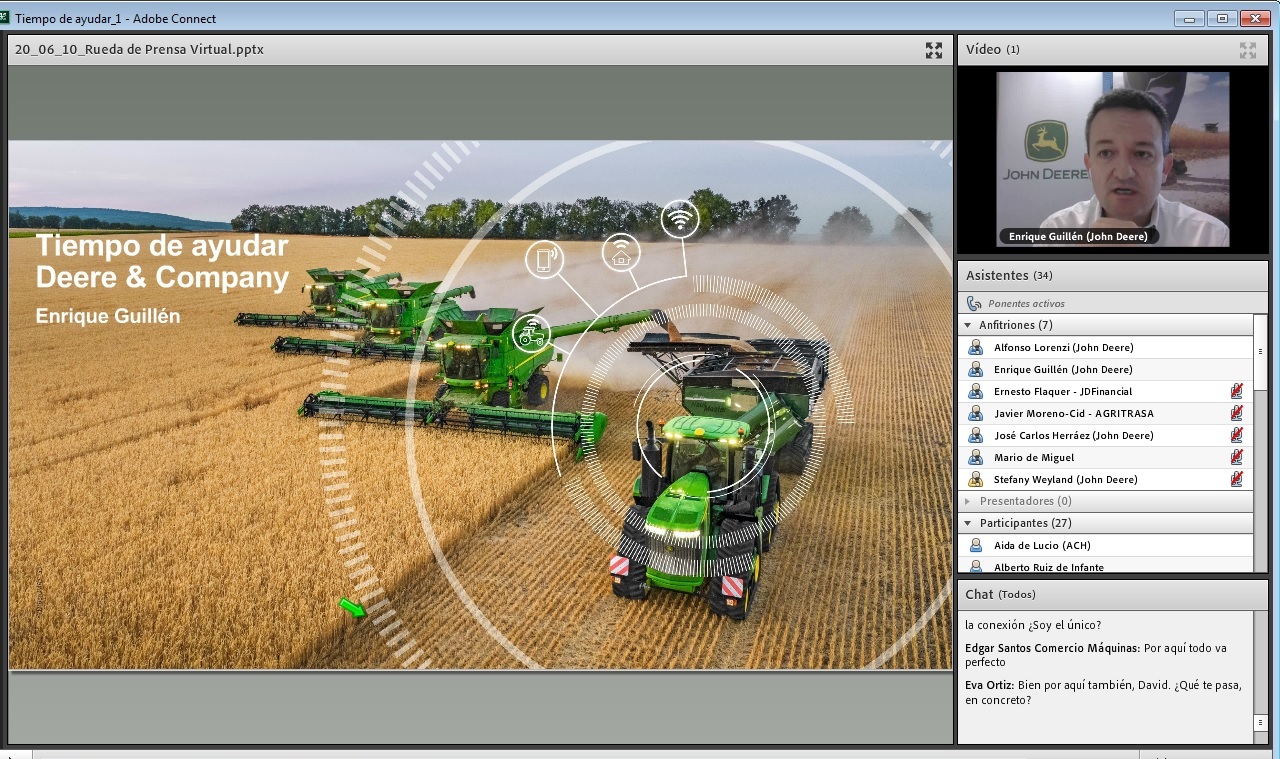Screen dimensions: 1280x759
Task: Click Javier Moreno-Cid's muted microphone icon
Action: 1237,414
